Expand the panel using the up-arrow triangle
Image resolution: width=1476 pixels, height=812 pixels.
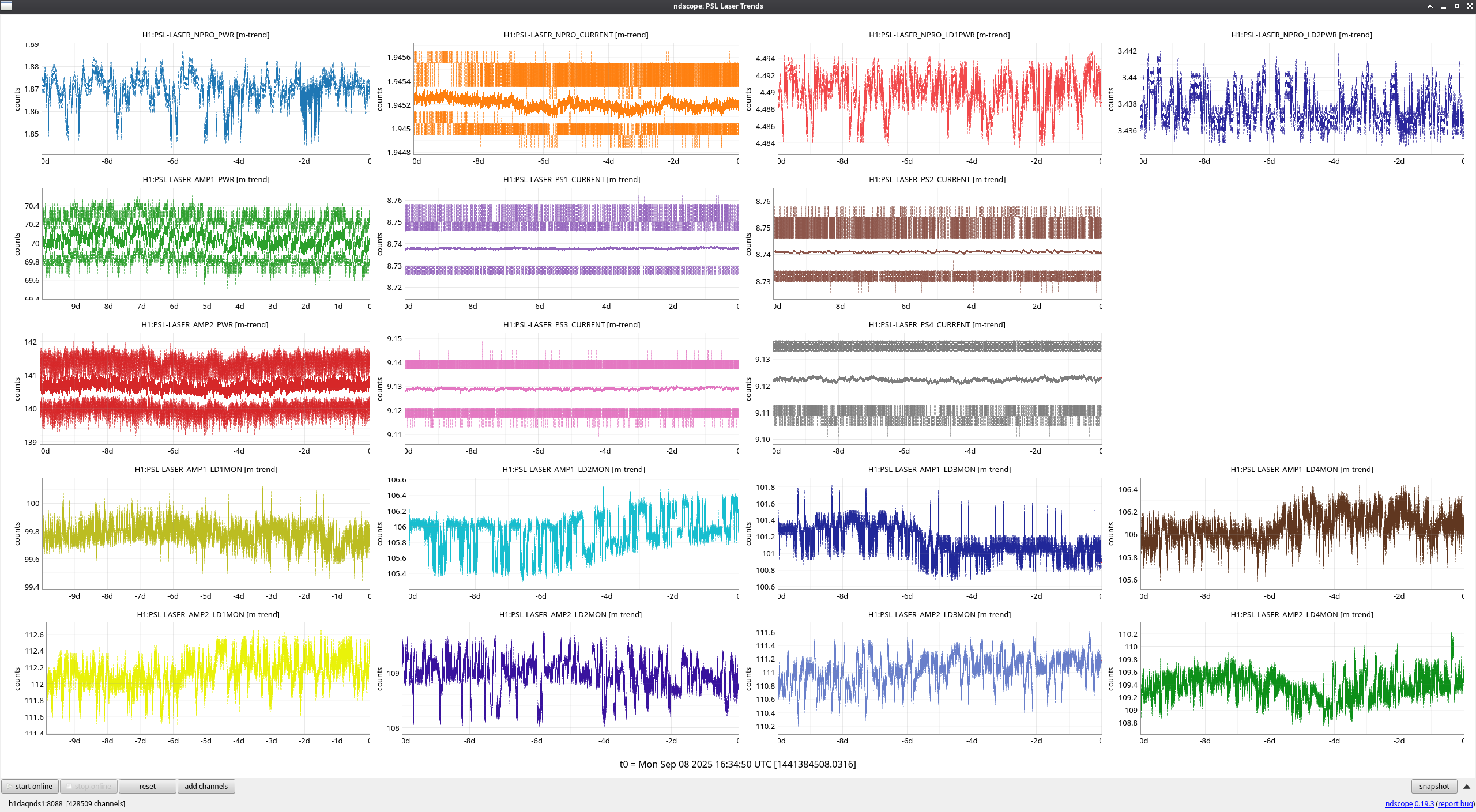pos(1466,786)
